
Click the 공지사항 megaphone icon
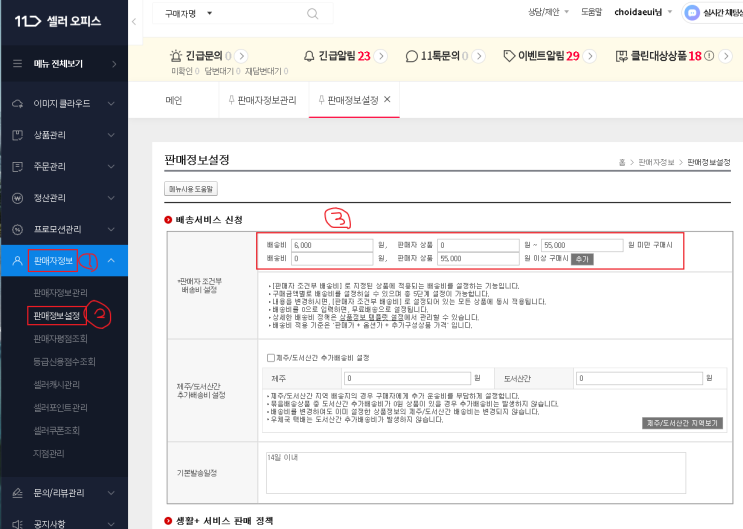click(x=18, y=524)
